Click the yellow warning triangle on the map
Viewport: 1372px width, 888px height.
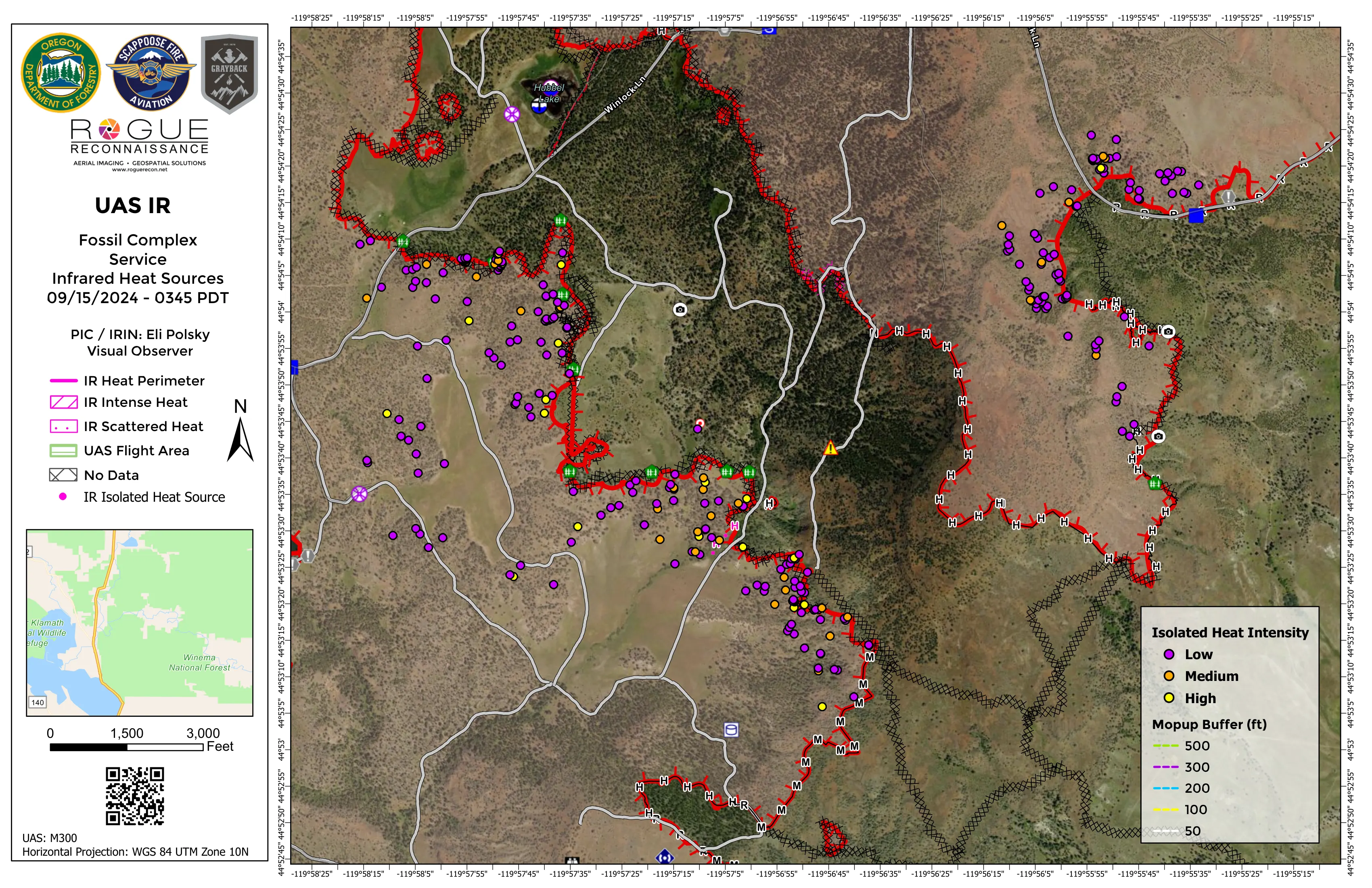click(830, 448)
